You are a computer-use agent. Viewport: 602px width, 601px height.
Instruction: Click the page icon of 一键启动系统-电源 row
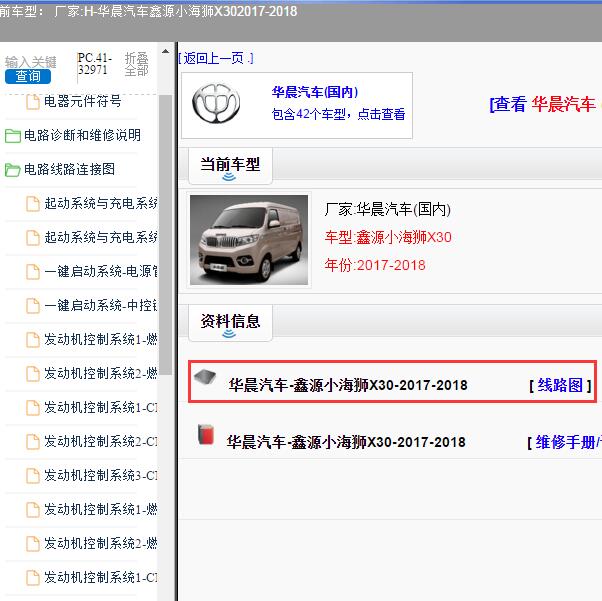point(33,272)
